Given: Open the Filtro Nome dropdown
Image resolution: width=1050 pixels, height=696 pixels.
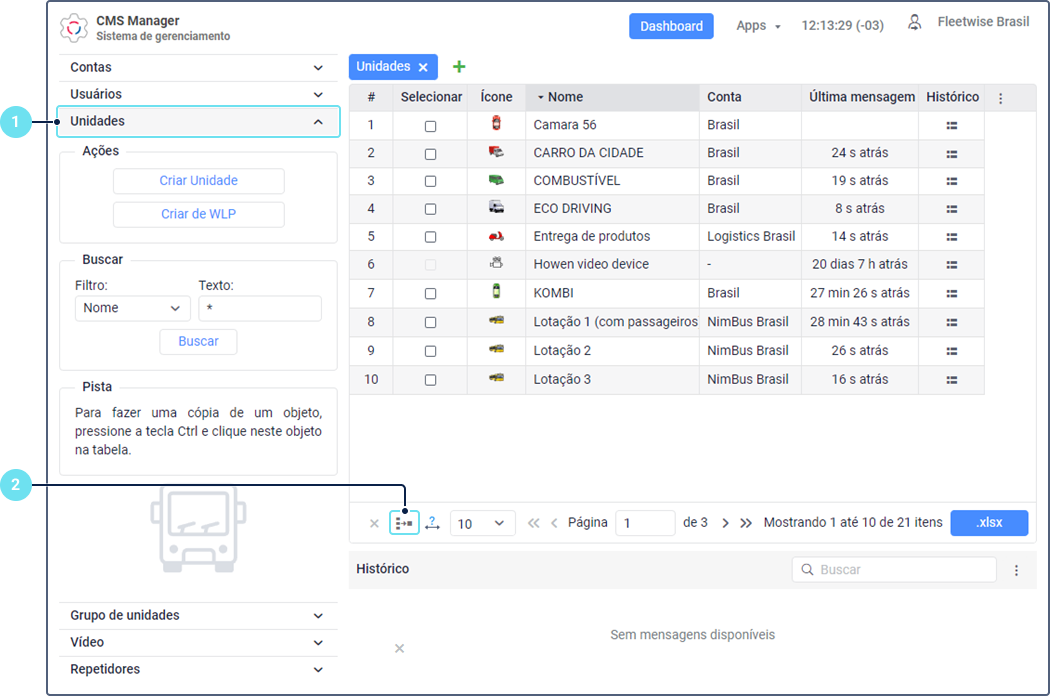Looking at the screenshot, I should coord(133,308).
